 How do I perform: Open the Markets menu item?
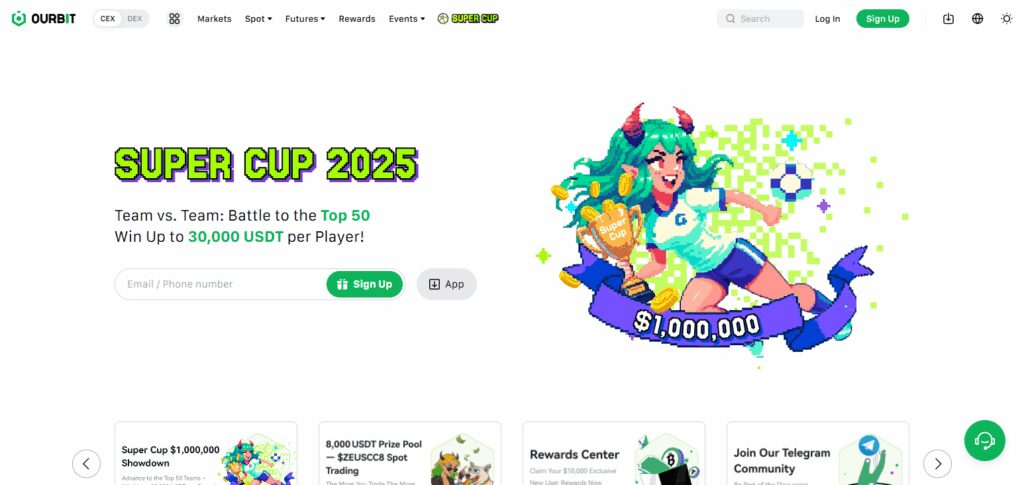click(214, 19)
